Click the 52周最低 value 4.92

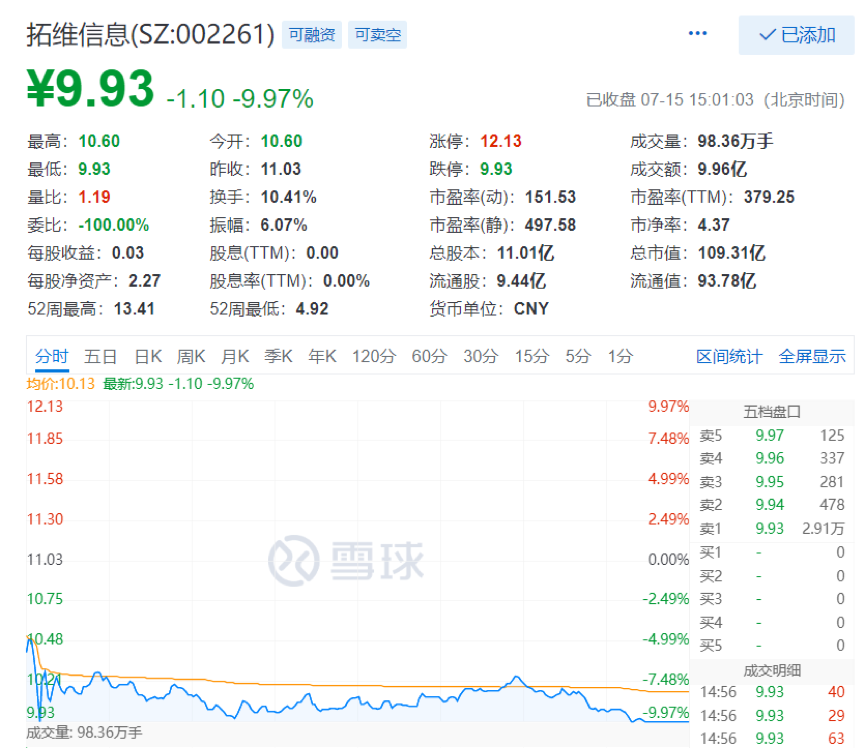click(x=312, y=309)
